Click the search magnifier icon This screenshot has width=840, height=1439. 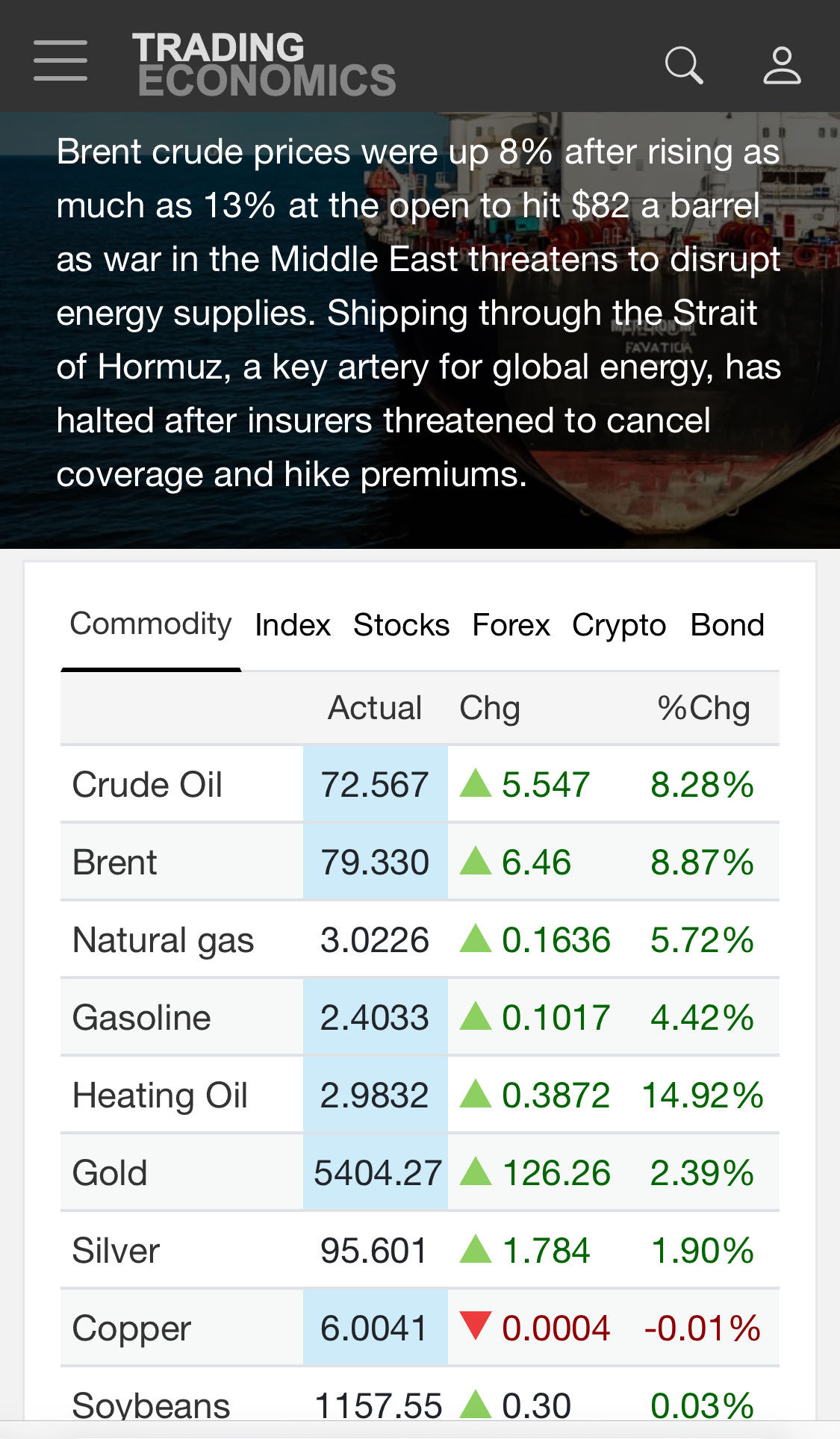(684, 66)
